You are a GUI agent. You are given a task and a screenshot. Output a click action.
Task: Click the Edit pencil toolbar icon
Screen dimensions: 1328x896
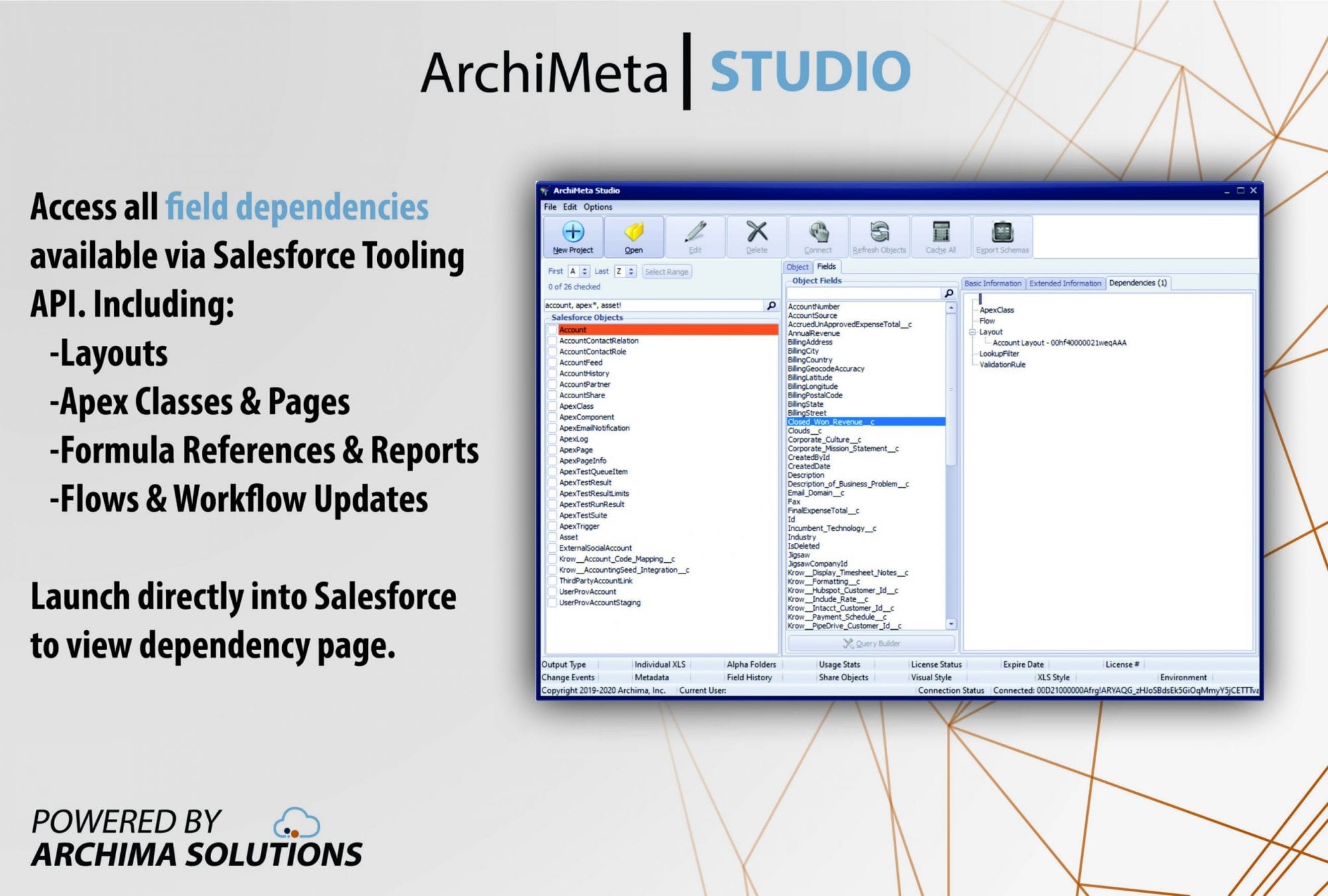(695, 232)
